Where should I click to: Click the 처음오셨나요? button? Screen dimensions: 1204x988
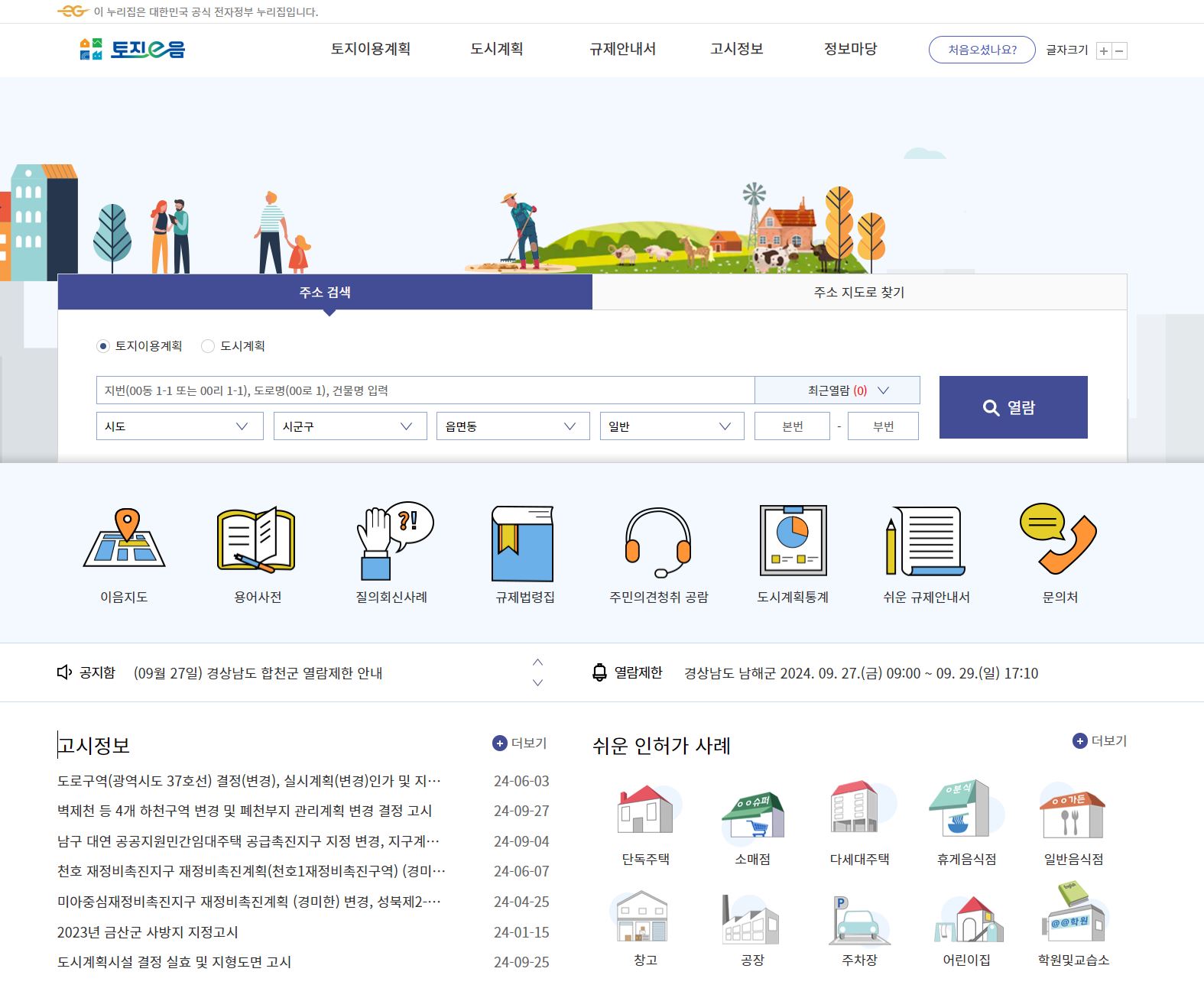click(982, 50)
